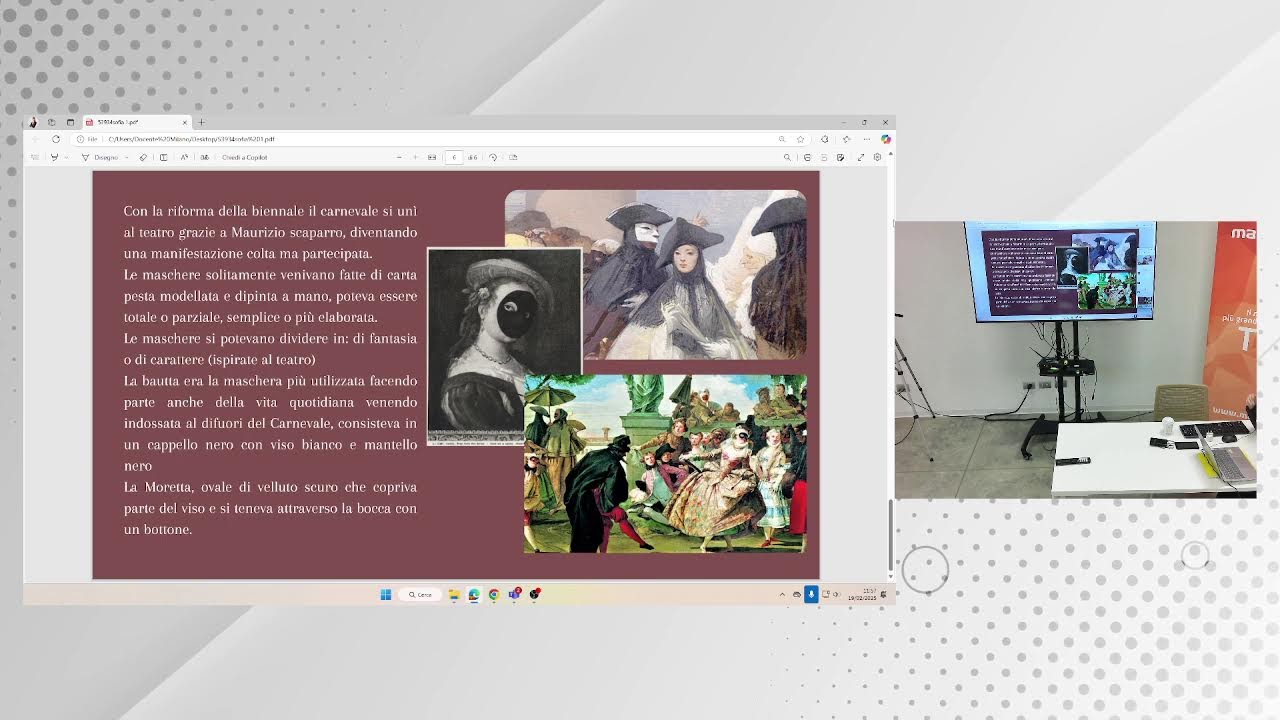Select the eraser tool
The height and width of the screenshot is (720, 1280).
(143, 157)
